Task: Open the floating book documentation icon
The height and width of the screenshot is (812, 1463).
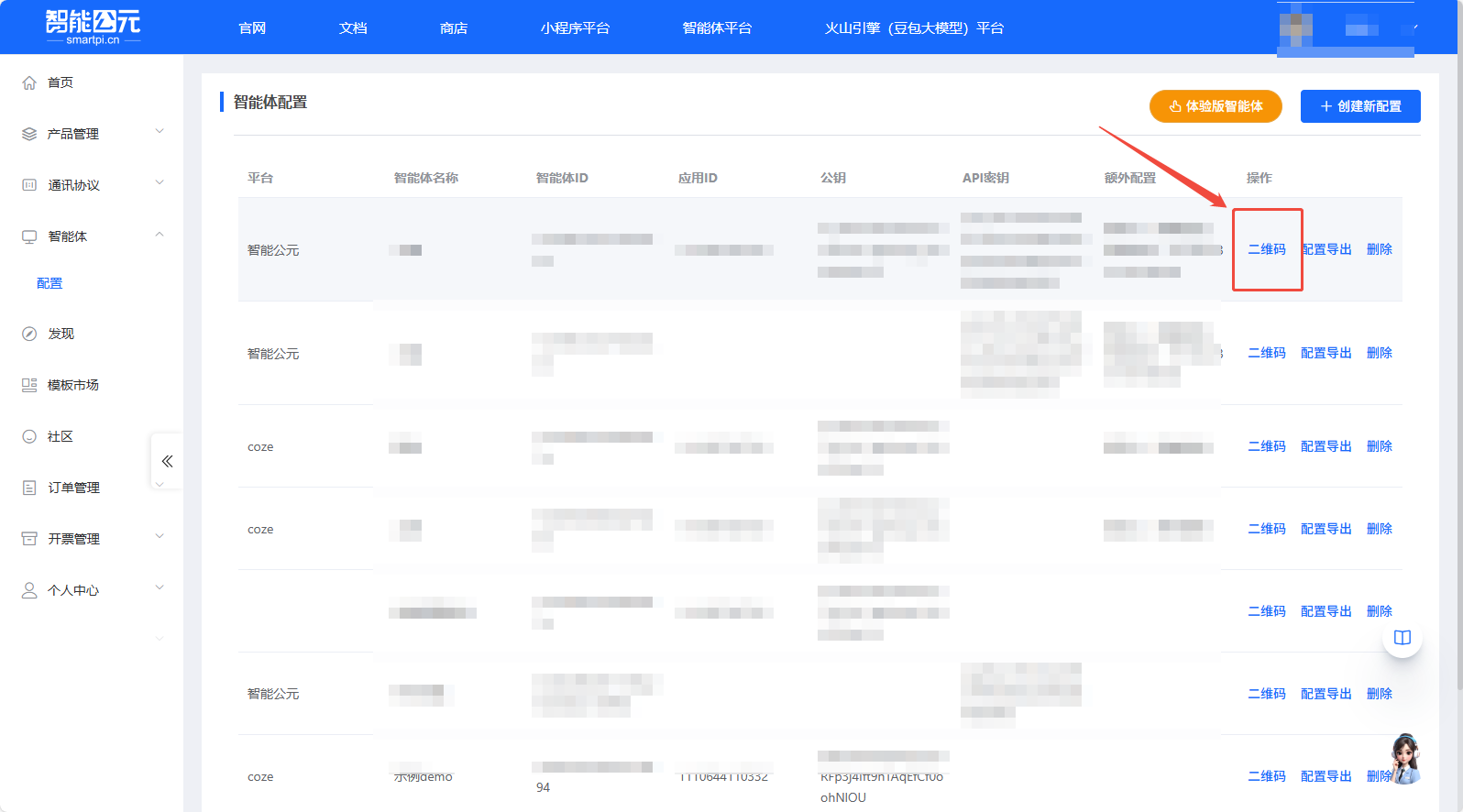Action: click(1402, 638)
